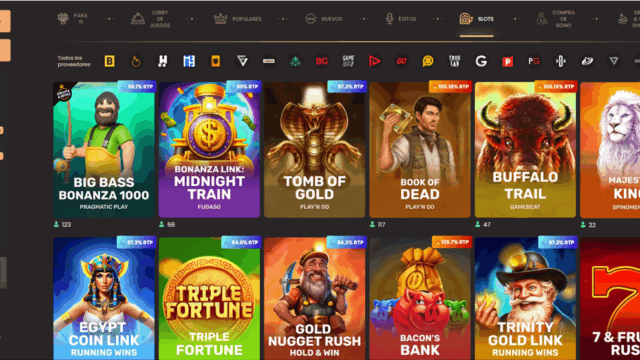Select the BG provider logo
This screenshot has width=640, height=360.
coord(322,61)
